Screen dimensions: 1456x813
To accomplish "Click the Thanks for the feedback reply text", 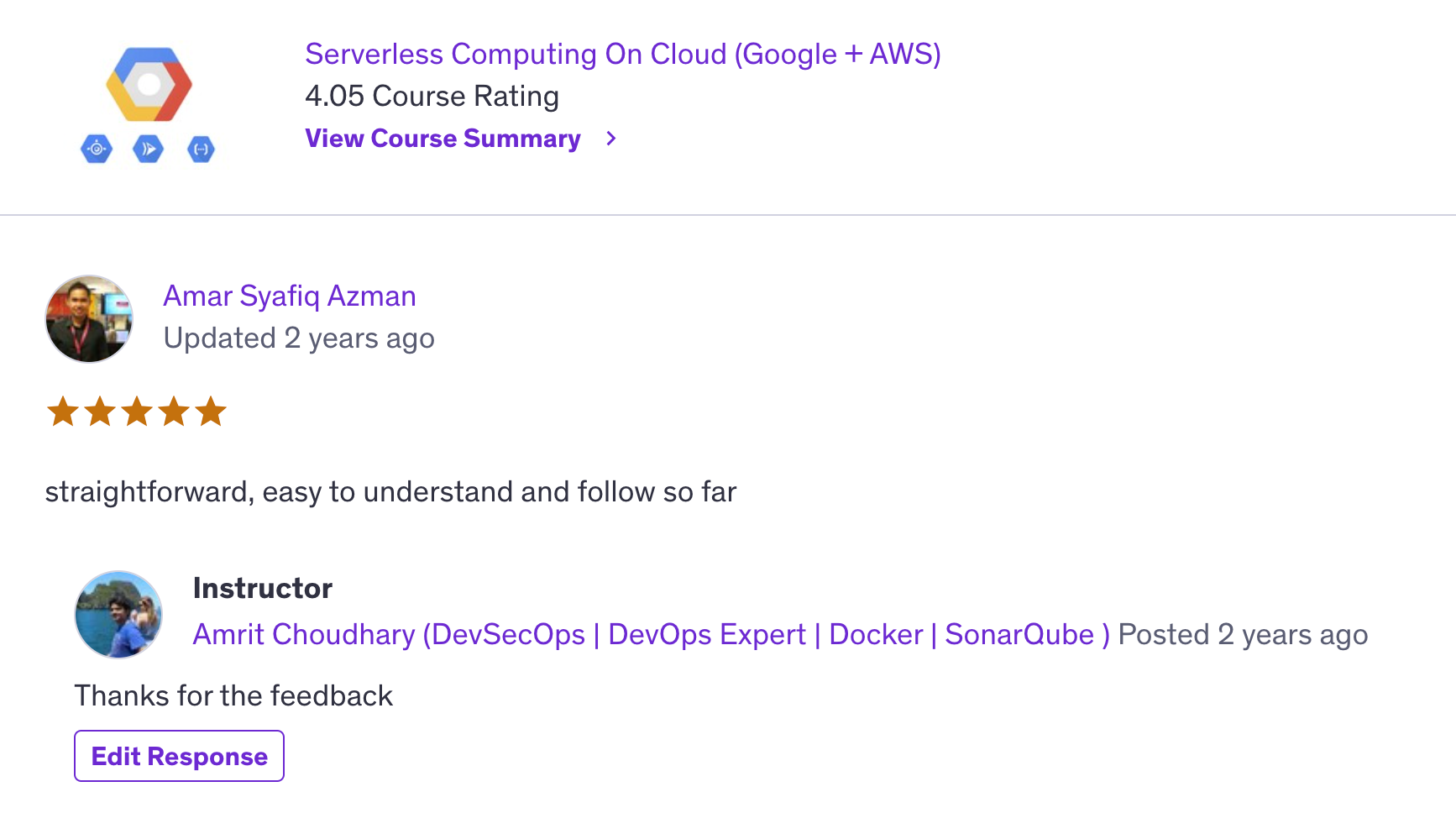I will [233, 695].
